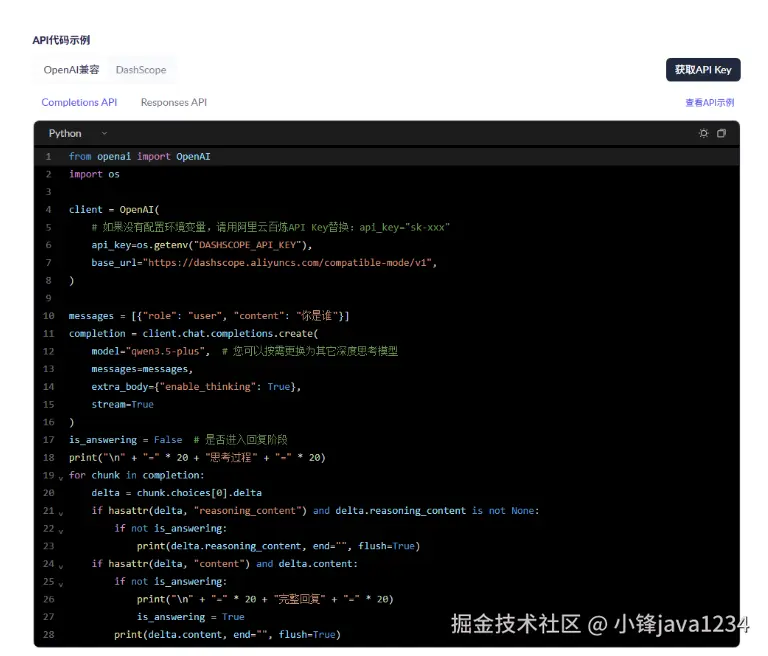Viewport: 768px width, 656px height.
Task: Click the 'messages=messages,' line
Action: (x=142, y=368)
